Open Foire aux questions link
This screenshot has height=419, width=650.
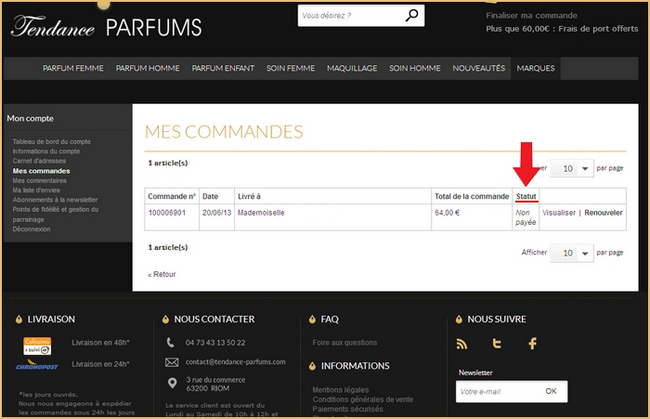(x=344, y=343)
